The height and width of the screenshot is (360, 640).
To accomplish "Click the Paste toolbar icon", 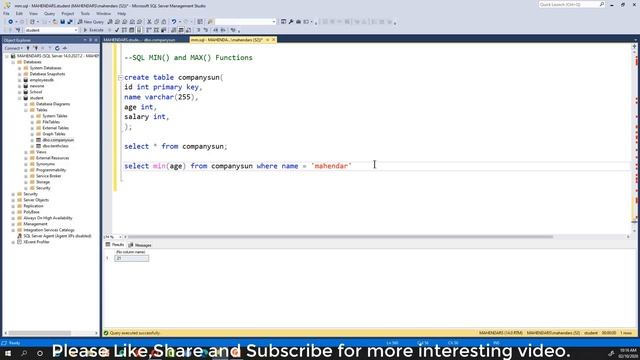I will point(164,22).
